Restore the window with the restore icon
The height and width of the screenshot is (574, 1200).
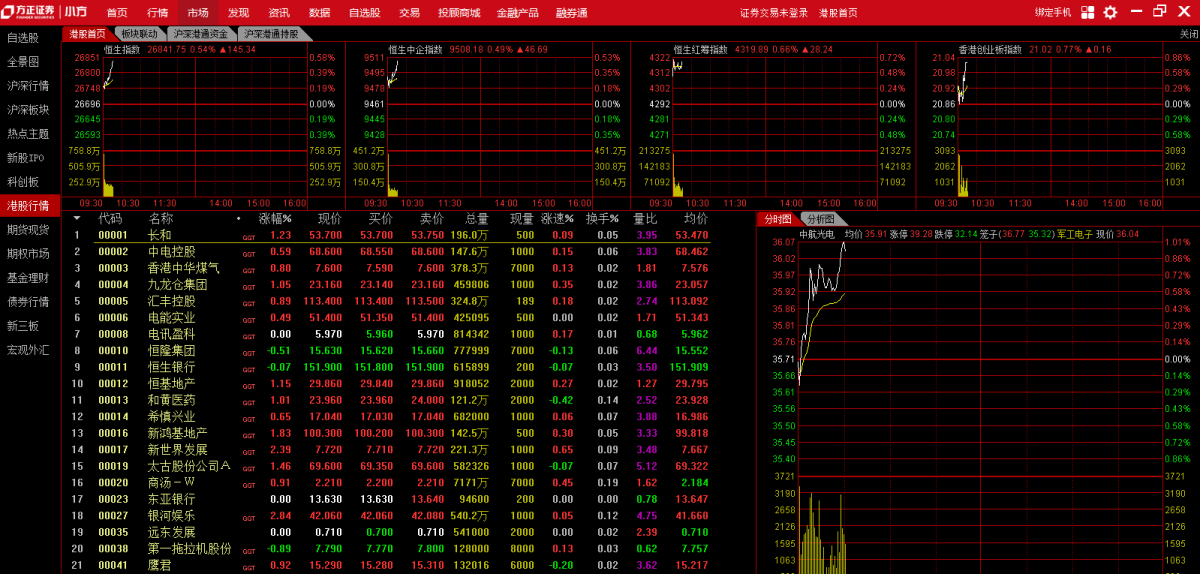1159,11
